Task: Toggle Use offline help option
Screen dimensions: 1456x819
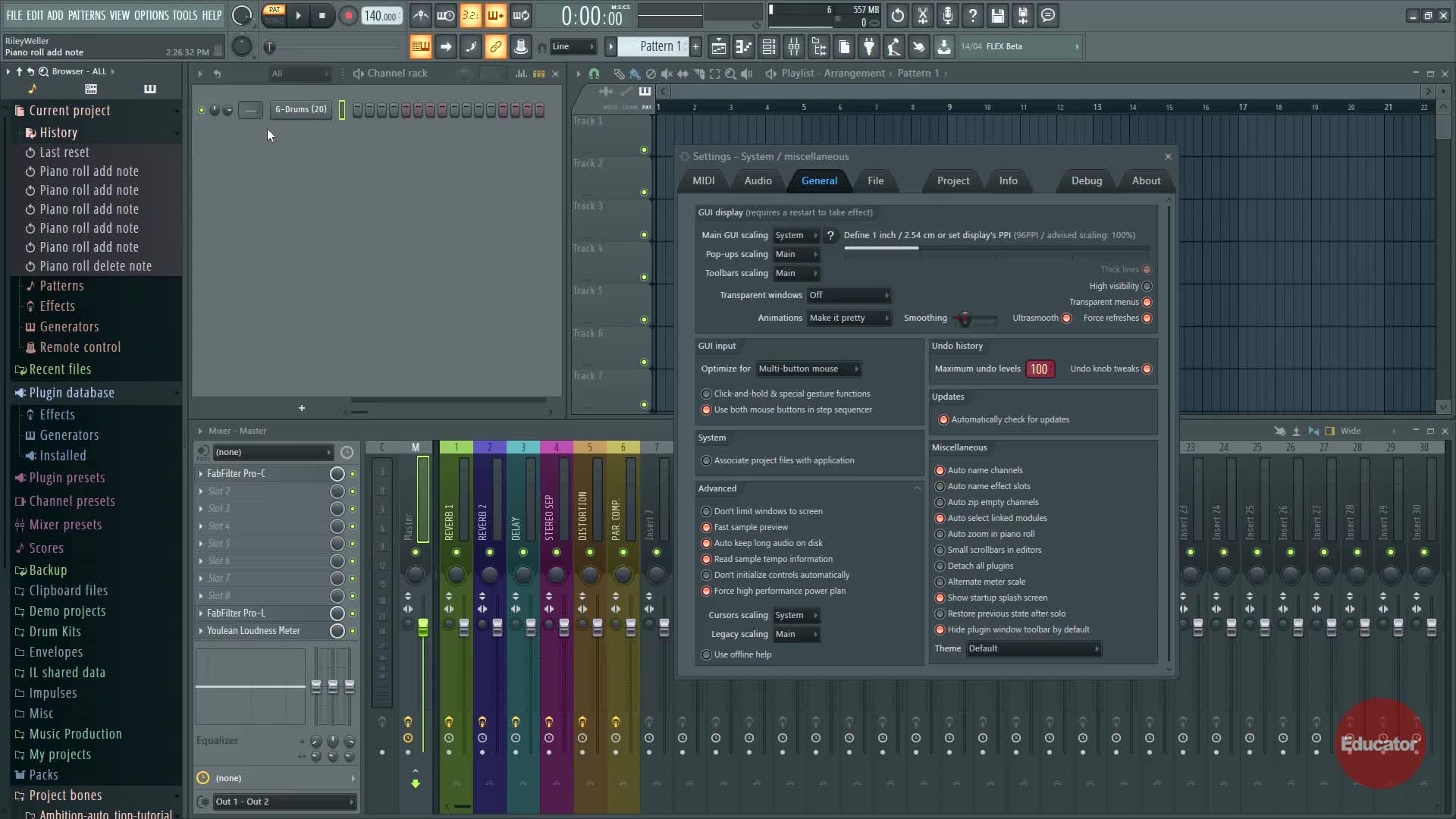Action: point(707,655)
